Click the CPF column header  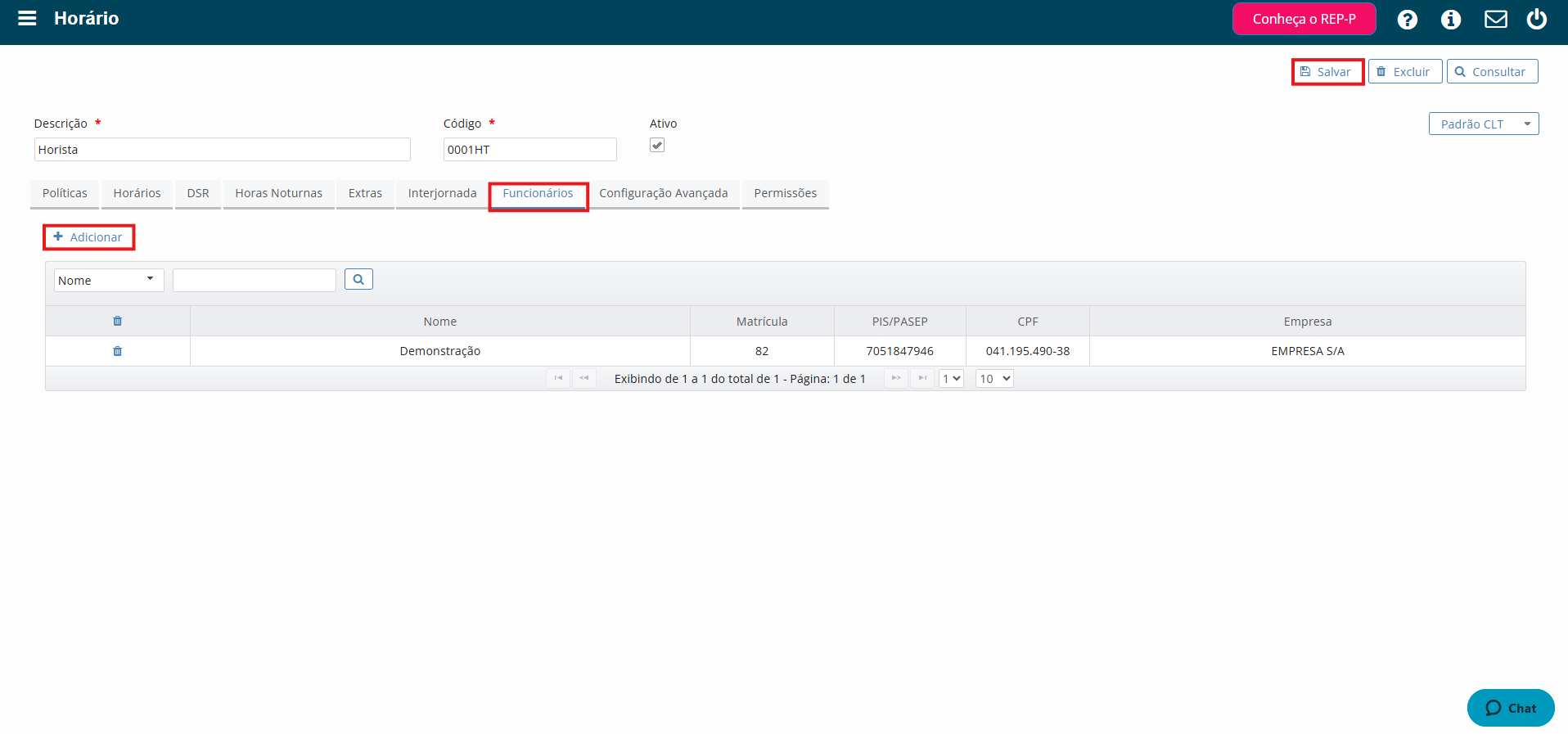coord(1028,322)
